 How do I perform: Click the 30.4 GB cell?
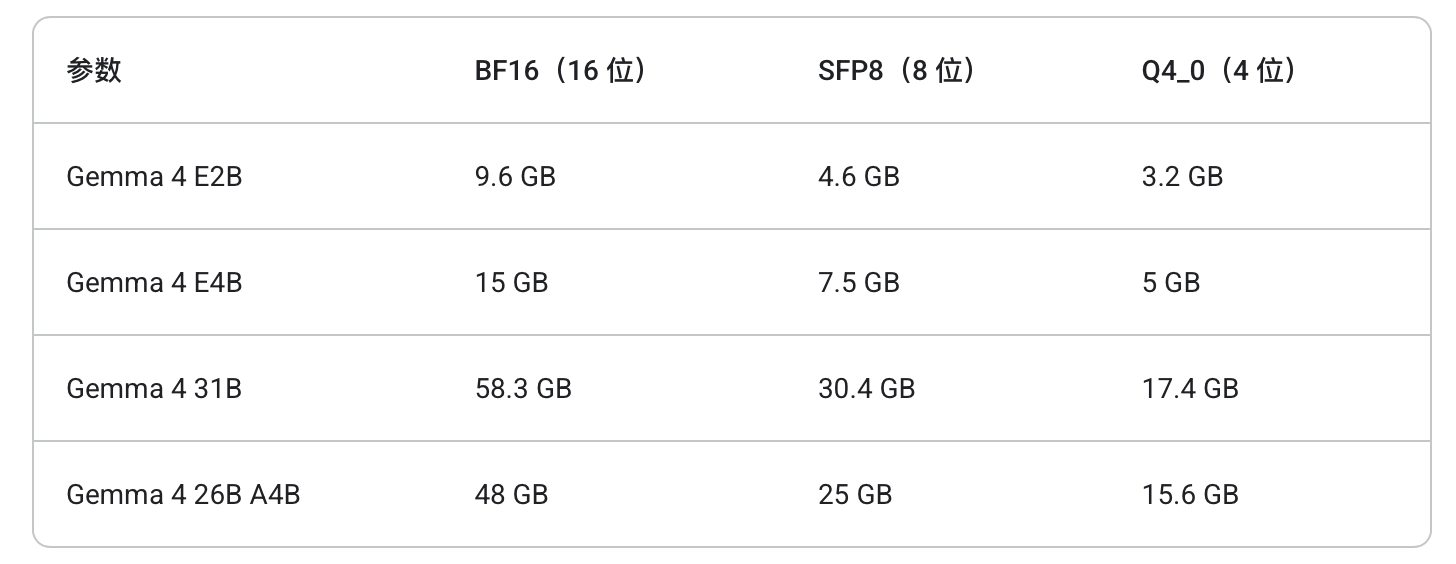[866, 389]
